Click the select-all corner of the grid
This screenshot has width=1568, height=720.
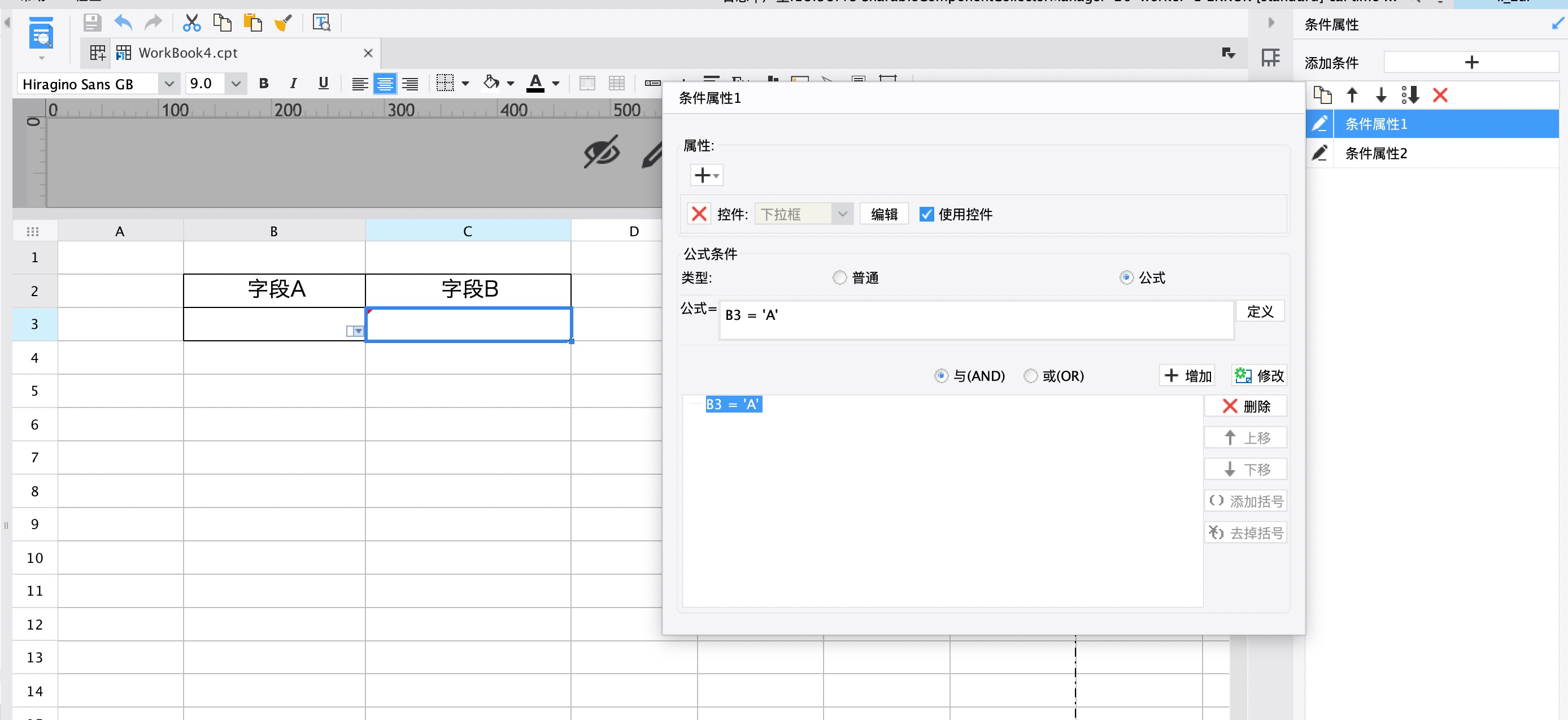tap(34, 231)
